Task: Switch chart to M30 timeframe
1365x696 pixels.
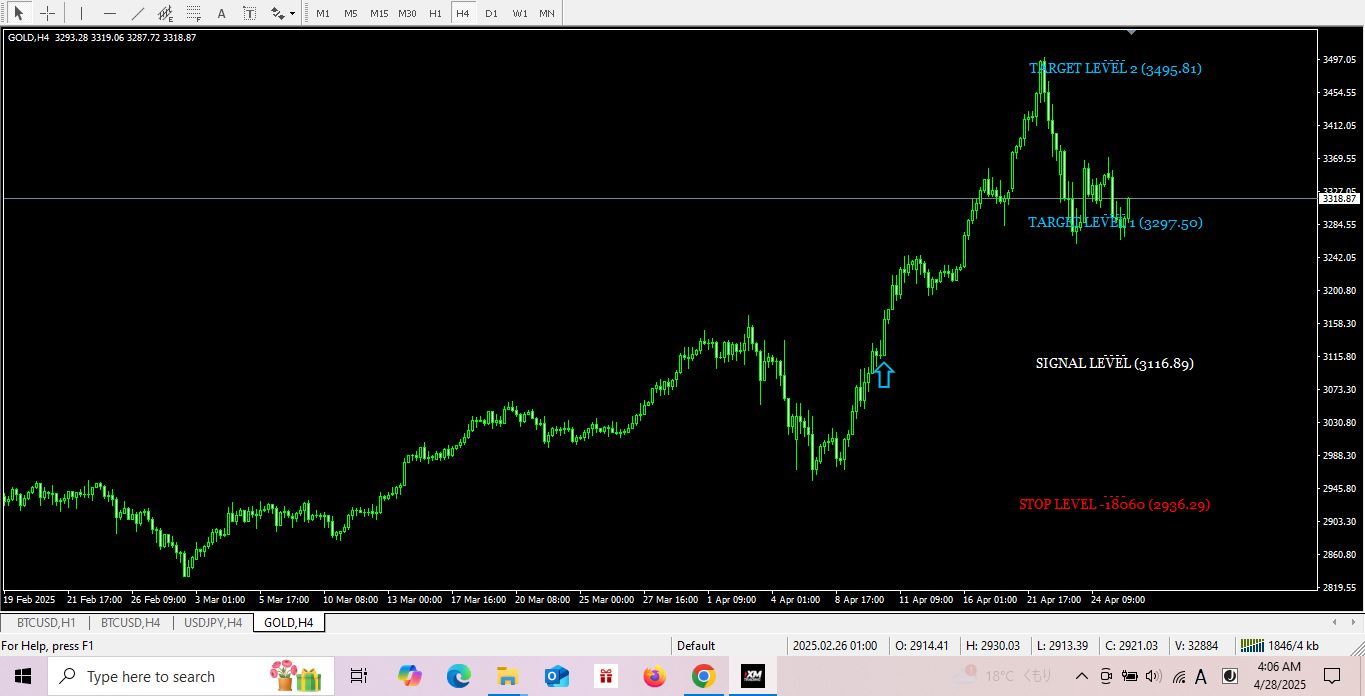Action: 407,14
